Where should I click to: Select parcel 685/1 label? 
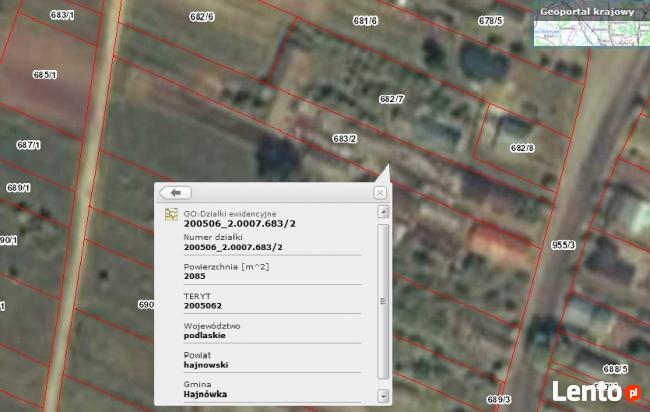click(x=44, y=75)
